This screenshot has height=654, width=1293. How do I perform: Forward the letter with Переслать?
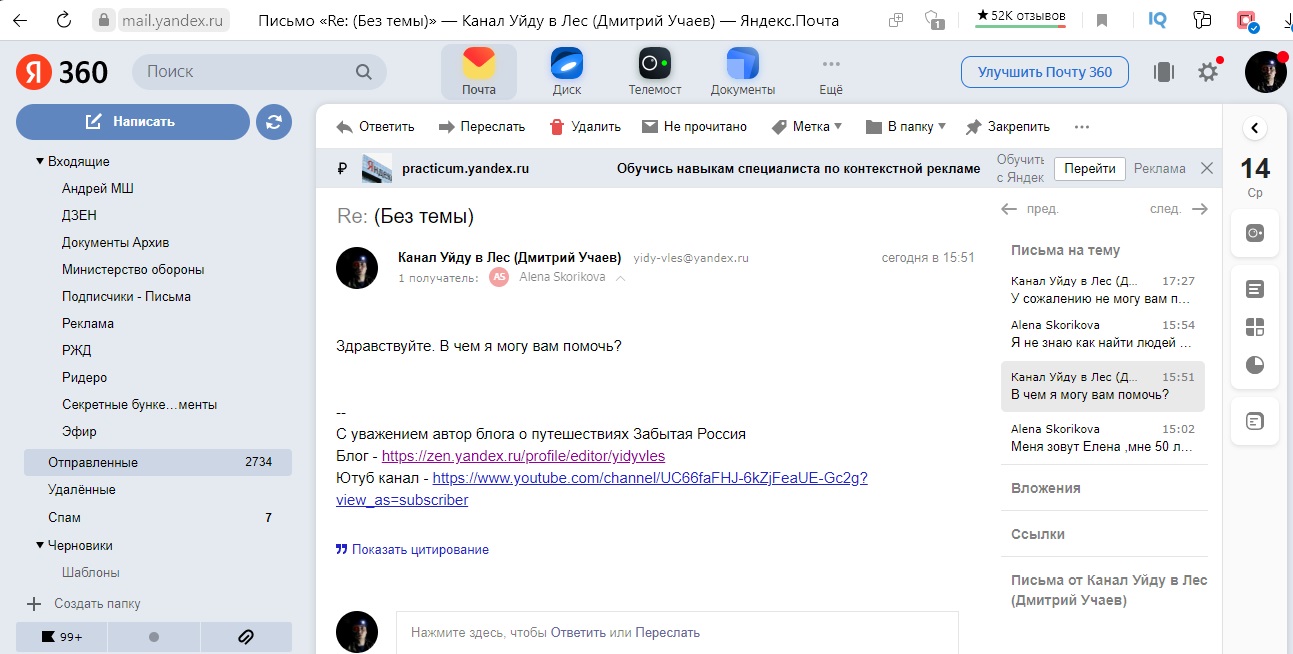tap(482, 127)
